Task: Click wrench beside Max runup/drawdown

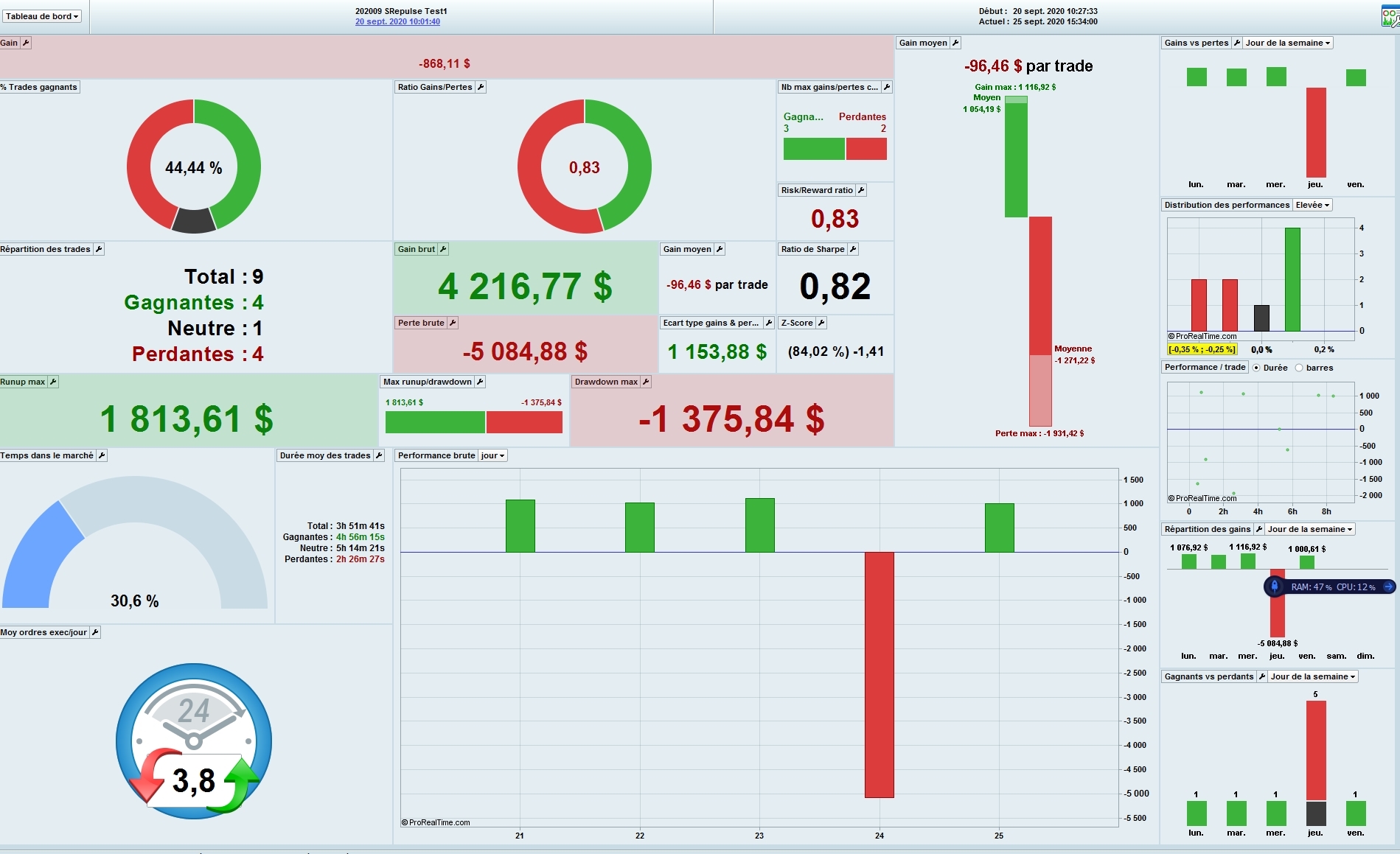Action: click(x=480, y=382)
